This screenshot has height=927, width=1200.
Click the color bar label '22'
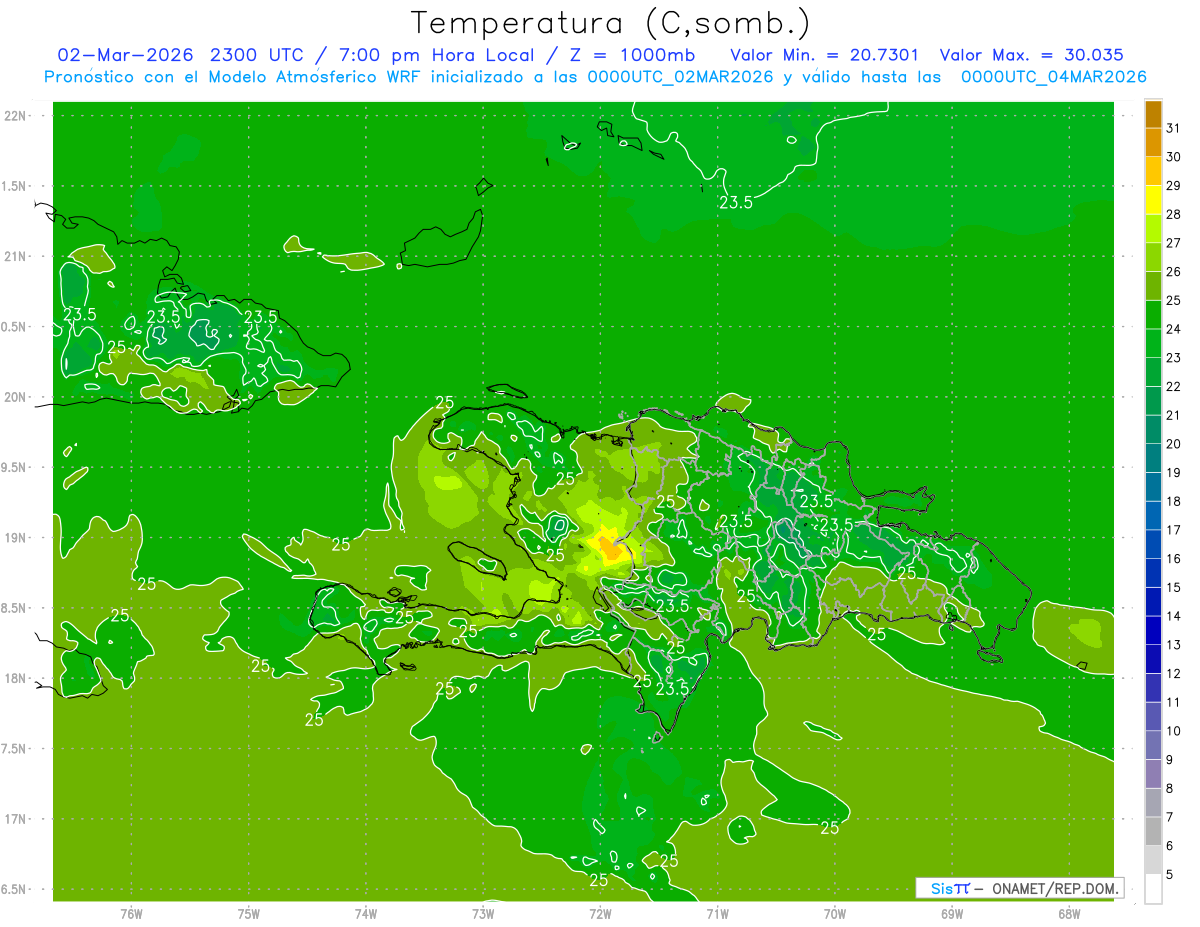coord(1174,387)
